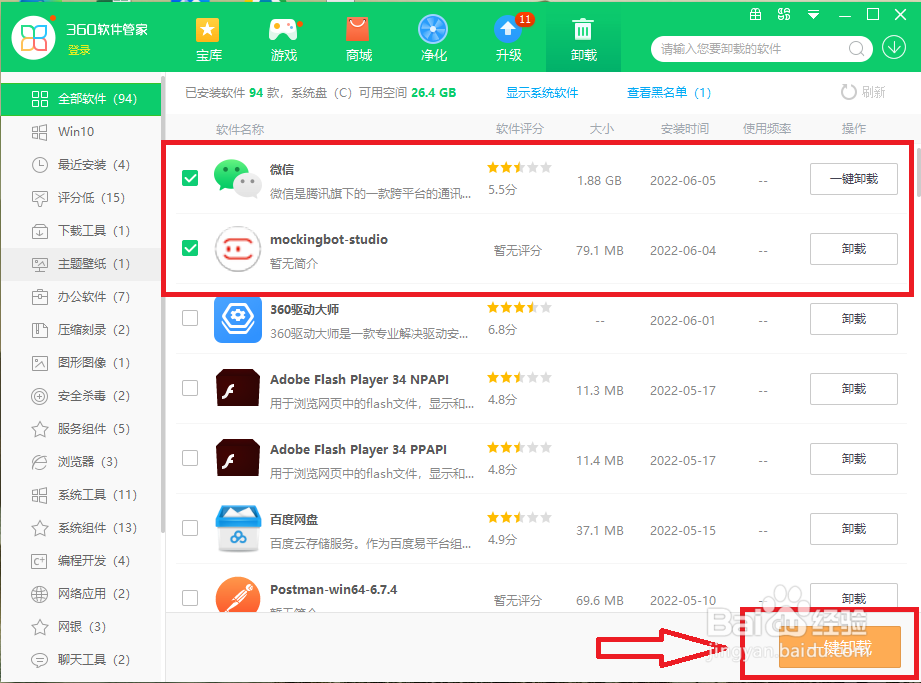Sort by 软件评分 column header

pyautogui.click(x=519, y=129)
